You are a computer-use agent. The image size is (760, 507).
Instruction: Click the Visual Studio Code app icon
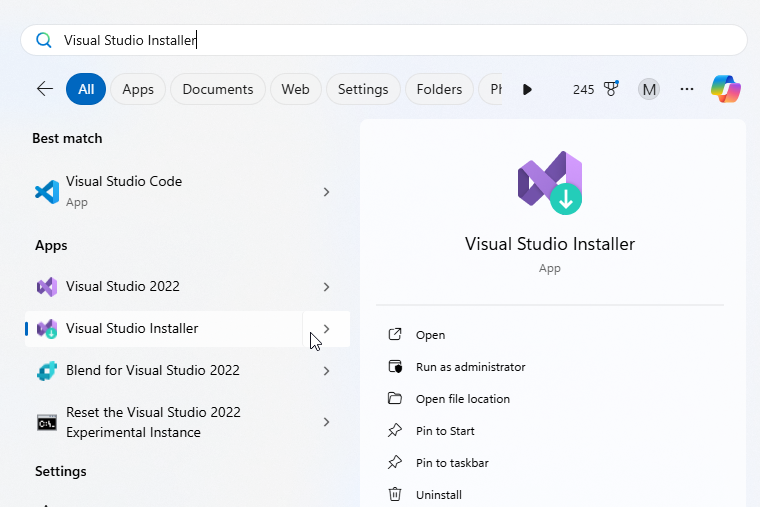(47, 191)
